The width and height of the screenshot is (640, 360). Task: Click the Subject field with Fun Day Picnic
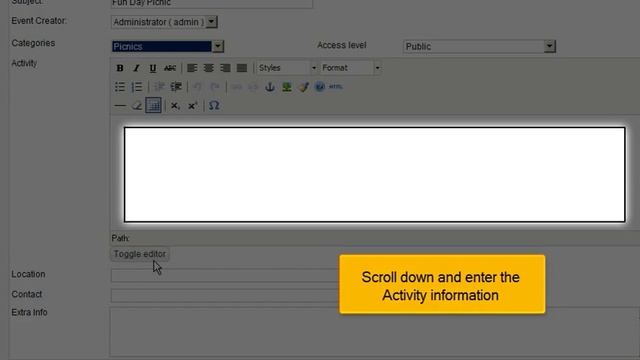pos(211,3)
